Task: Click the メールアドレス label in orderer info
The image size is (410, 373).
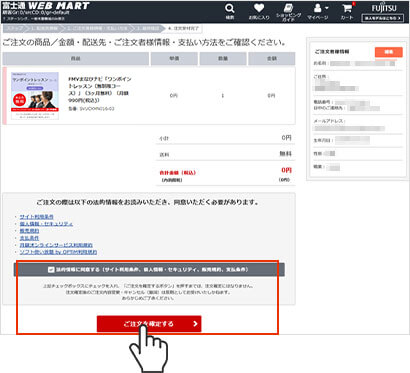Action: point(329,121)
